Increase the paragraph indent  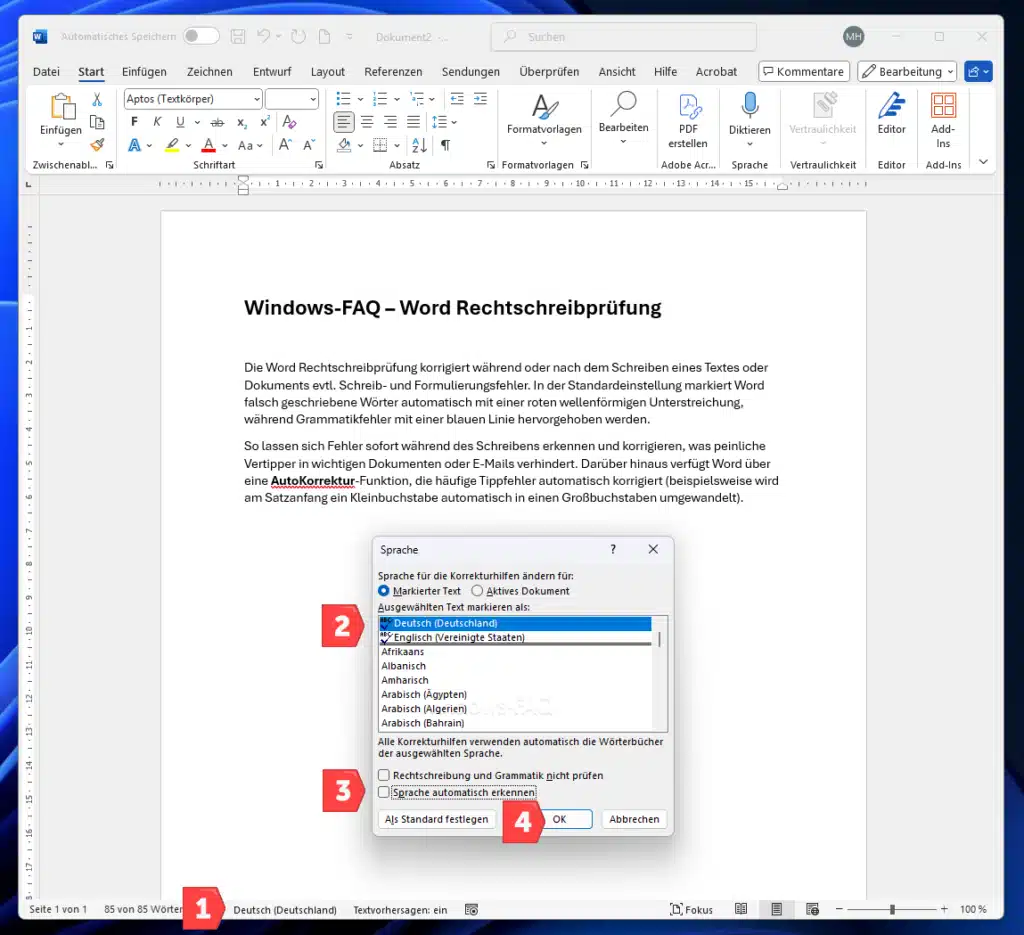click(480, 99)
